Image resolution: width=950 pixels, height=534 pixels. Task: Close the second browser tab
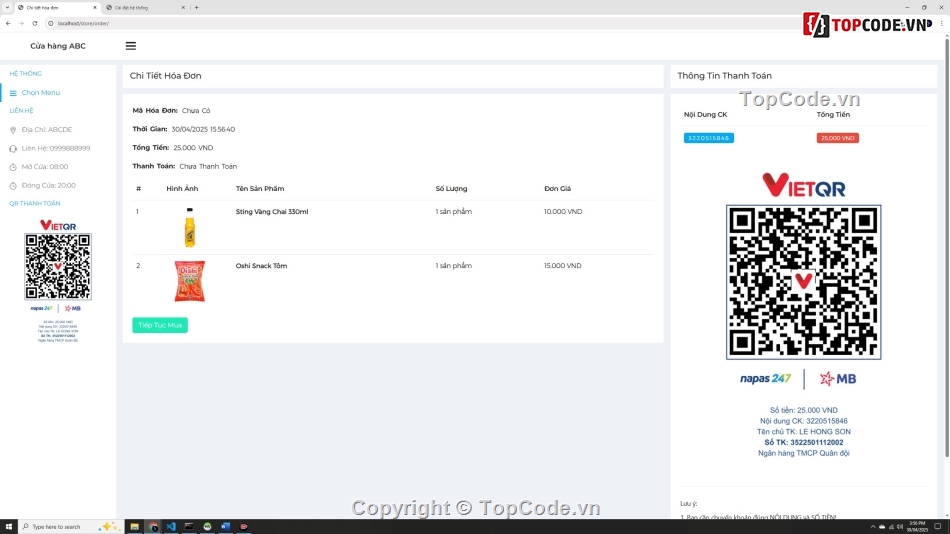183,7
